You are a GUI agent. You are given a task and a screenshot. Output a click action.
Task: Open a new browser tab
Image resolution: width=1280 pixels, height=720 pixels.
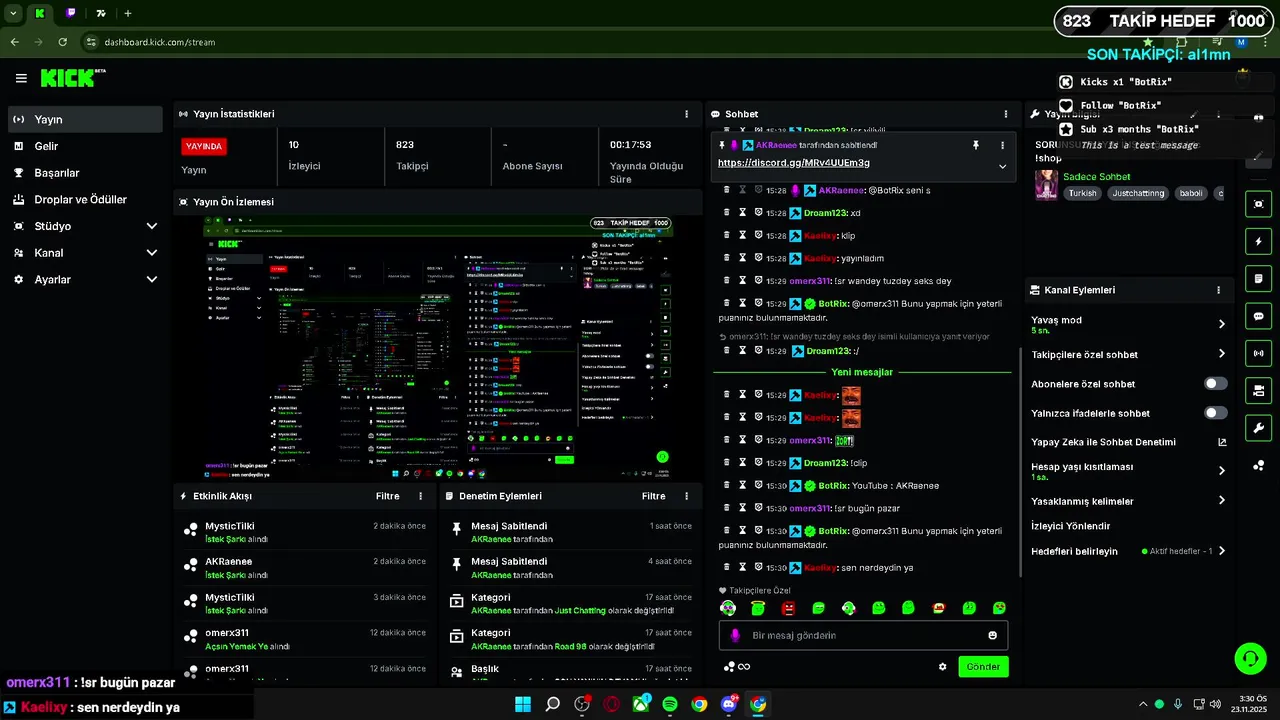click(128, 13)
